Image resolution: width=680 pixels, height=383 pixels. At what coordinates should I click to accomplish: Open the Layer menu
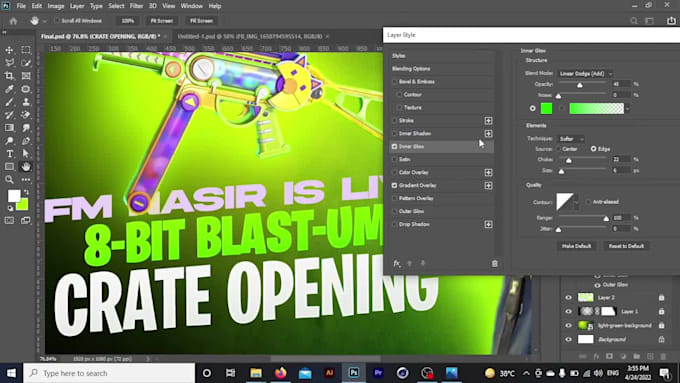pos(77,6)
